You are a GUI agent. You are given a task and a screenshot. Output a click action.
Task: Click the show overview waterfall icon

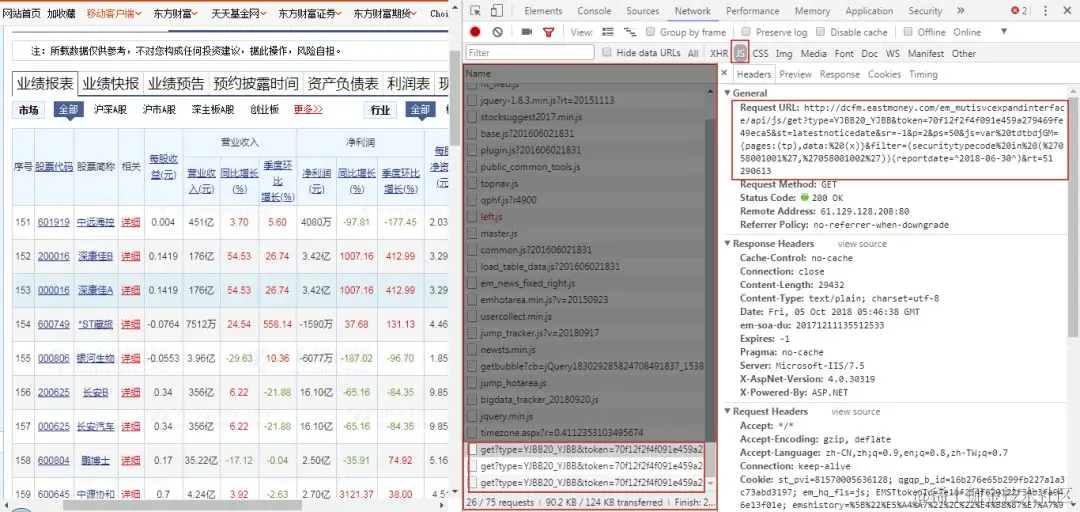(630, 32)
